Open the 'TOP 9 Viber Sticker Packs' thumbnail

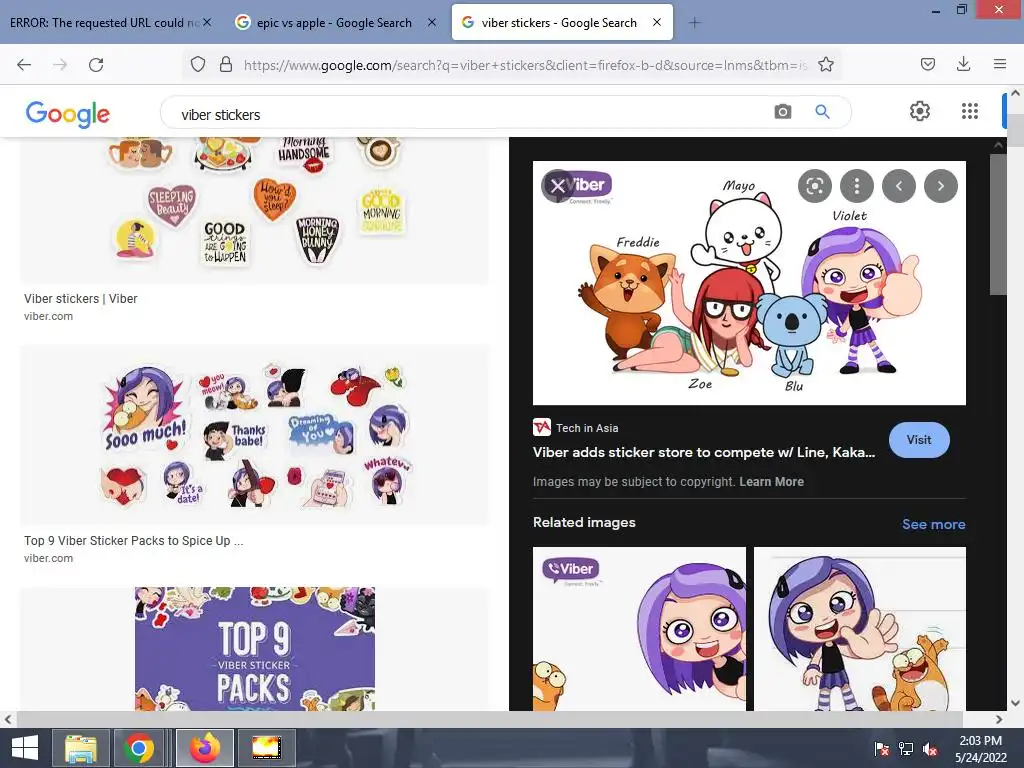coord(254,648)
